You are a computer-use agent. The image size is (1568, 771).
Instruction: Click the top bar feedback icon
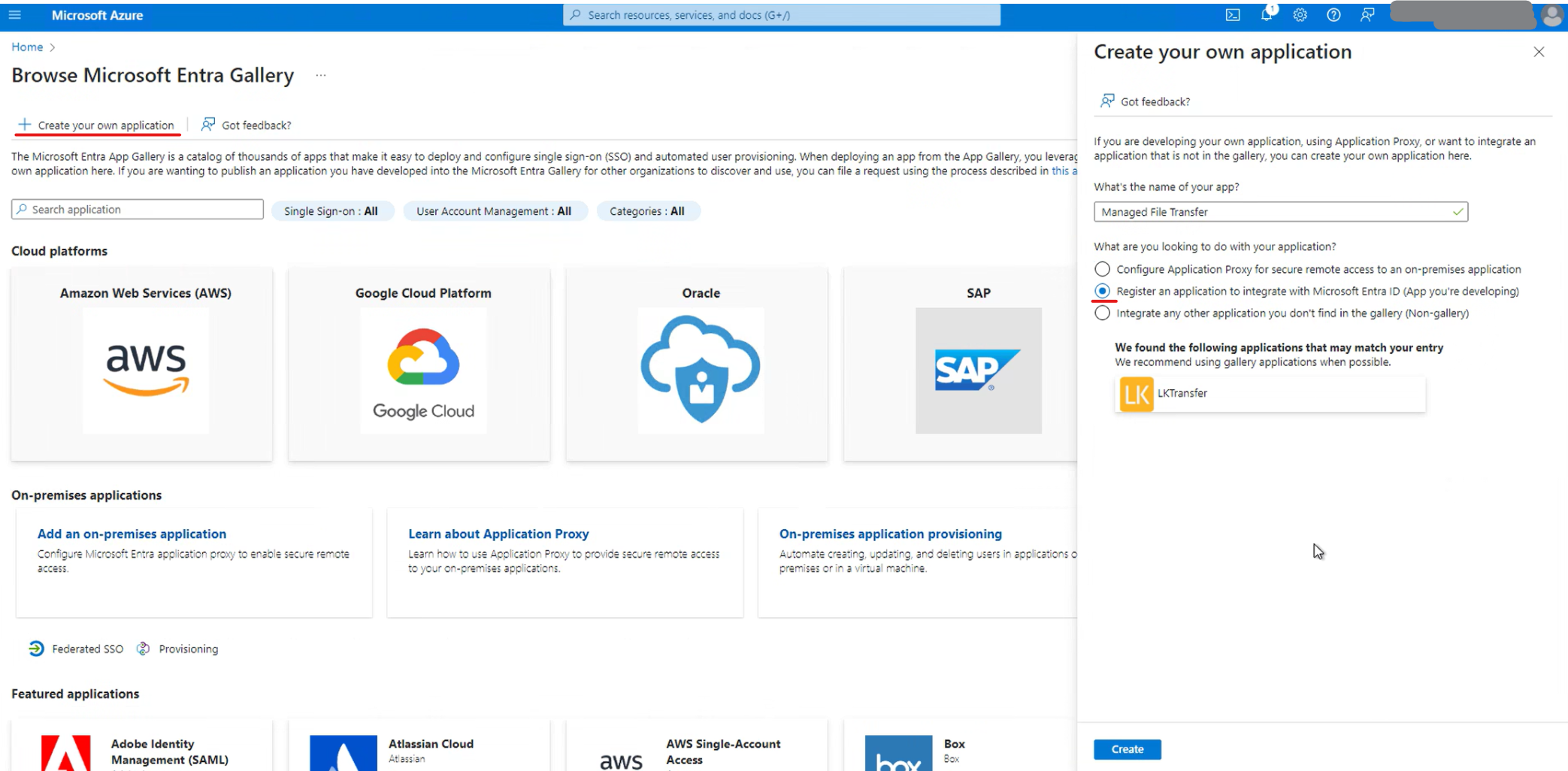tap(1367, 15)
